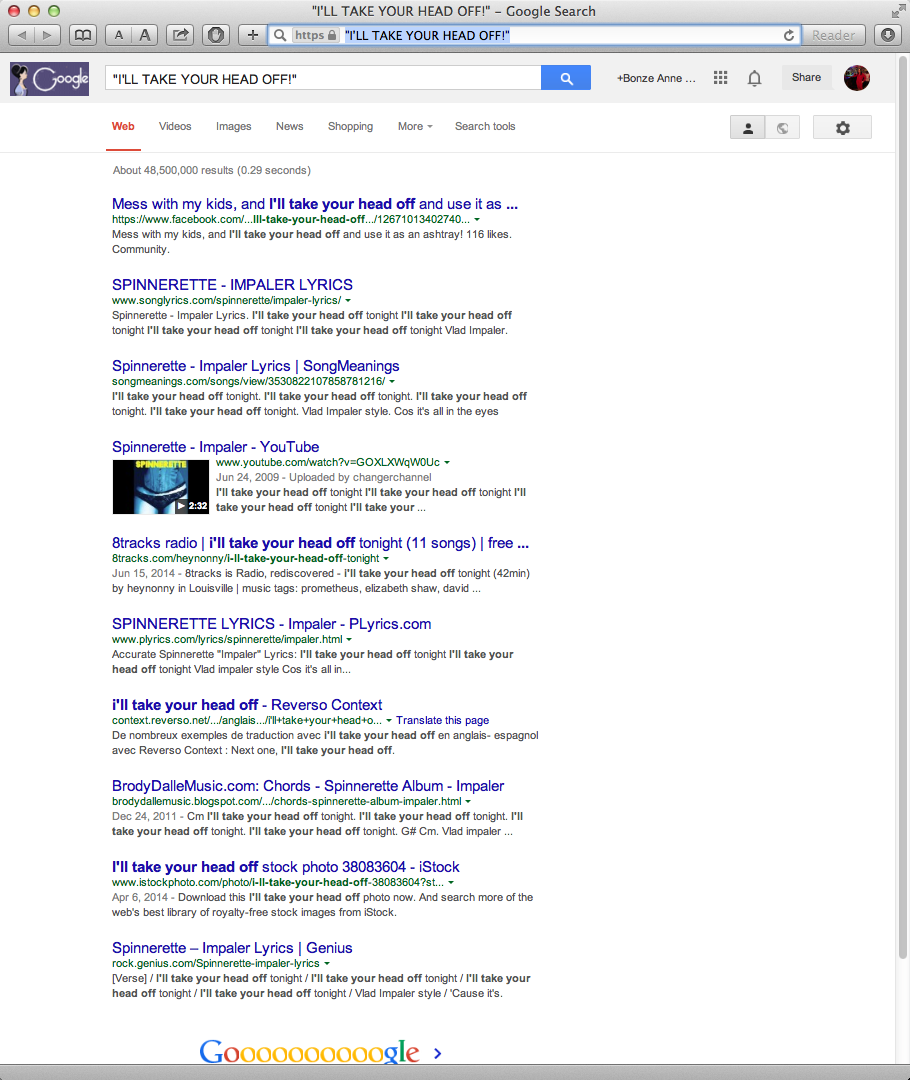Open Safari's share arrow button

coord(180,35)
